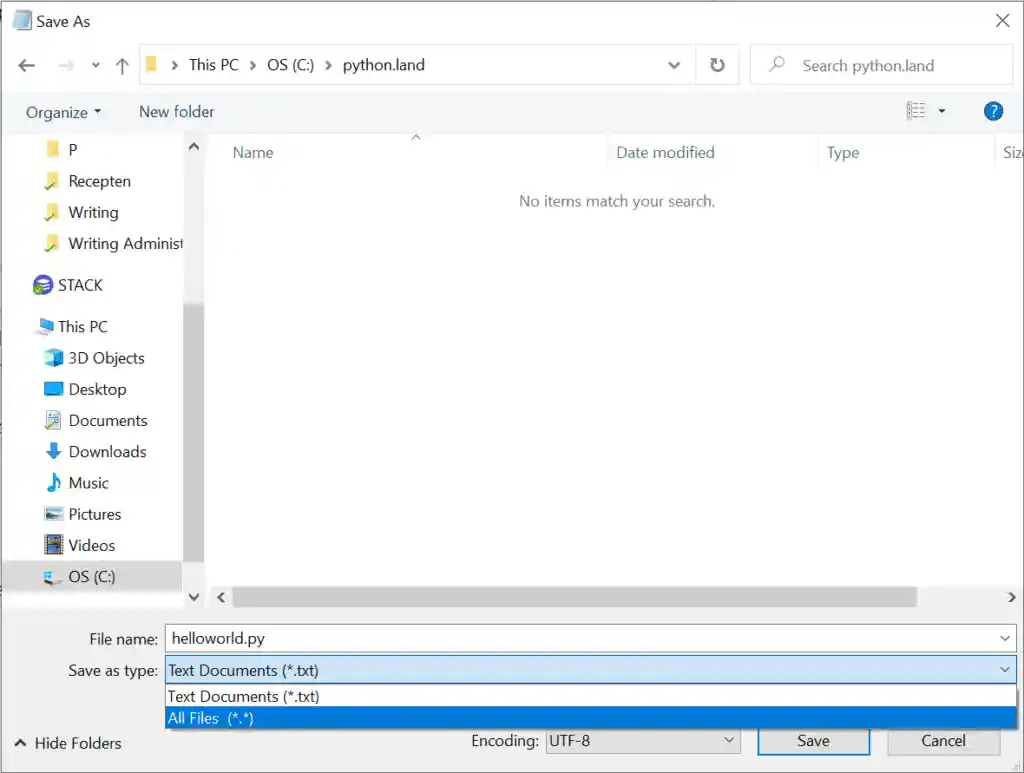
Task: Open the Downloads folder in the sidebar
Action: pyautogui.click(x=104, y=451)
